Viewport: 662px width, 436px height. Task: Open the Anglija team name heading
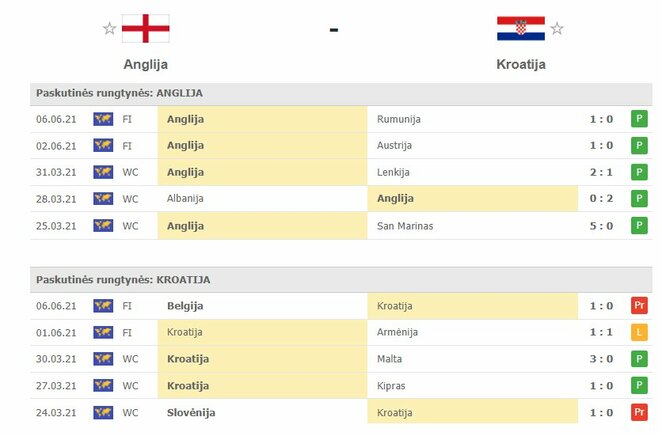(x=146, y=64)
